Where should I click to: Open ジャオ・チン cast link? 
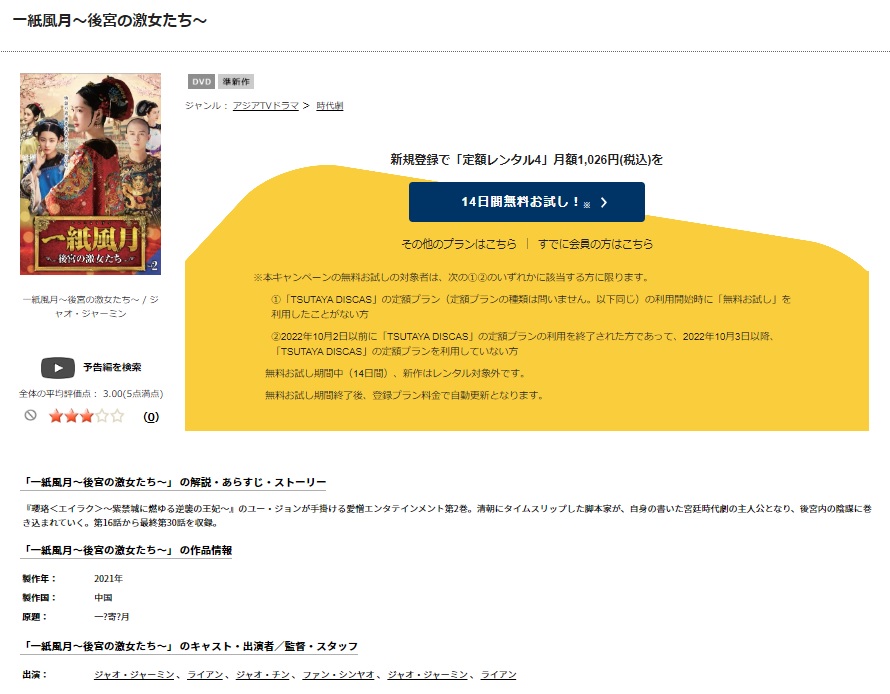[x=263, y=675]
